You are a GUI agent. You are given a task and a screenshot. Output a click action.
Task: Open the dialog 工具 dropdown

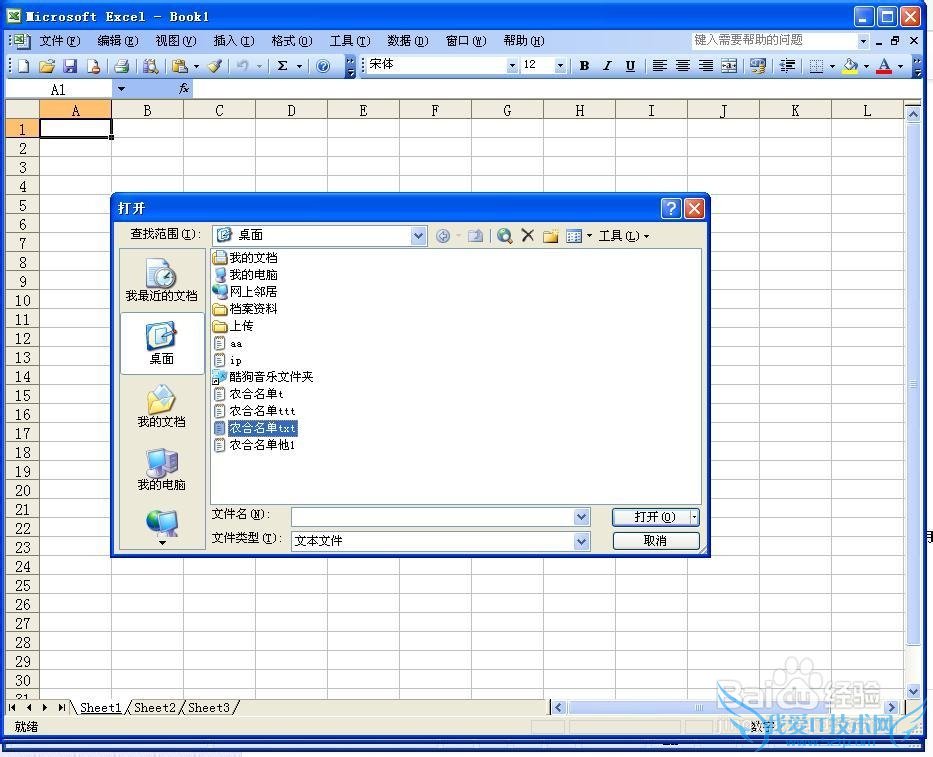tap(623, 236)
